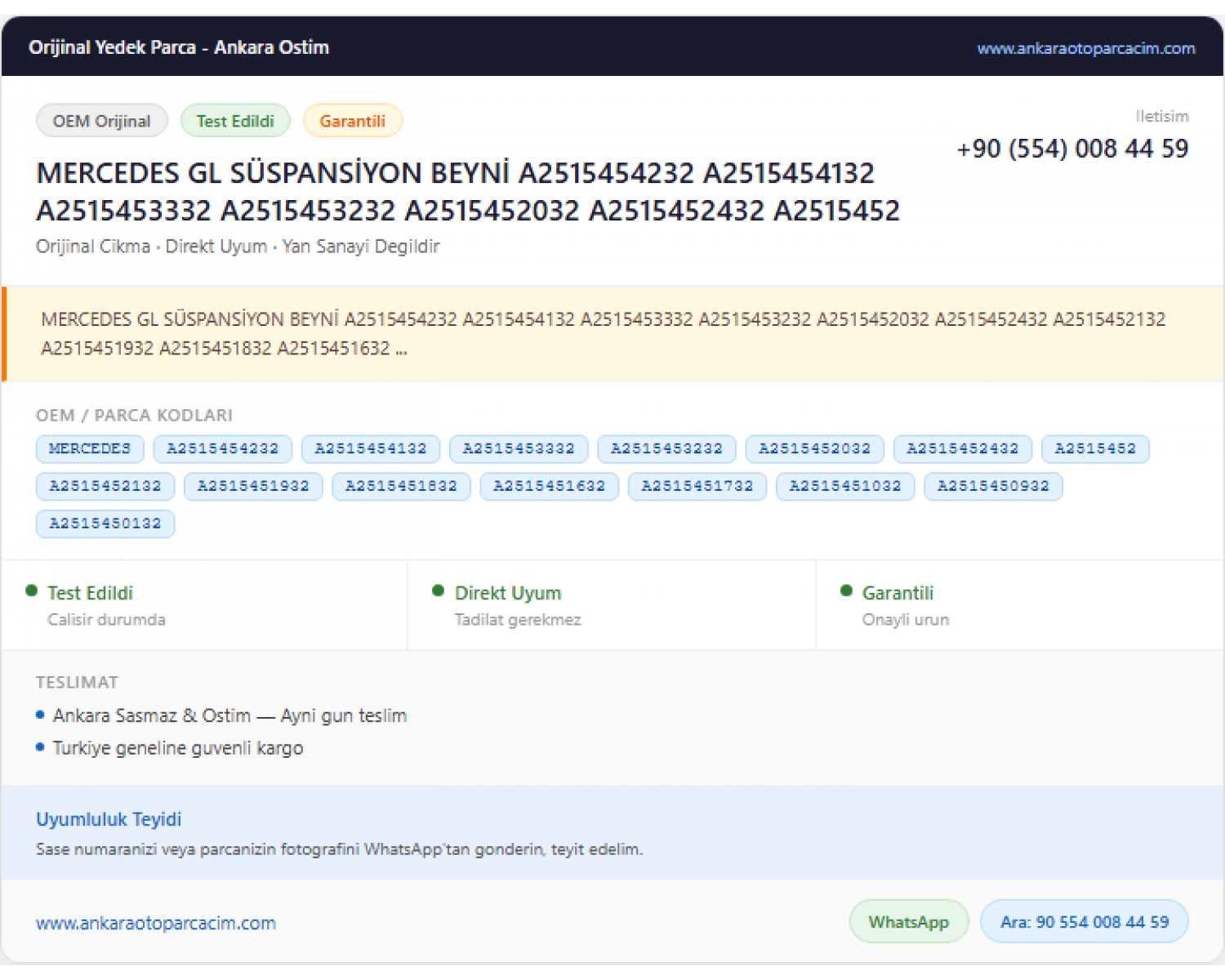
Task: Select part code chip A2515454132
Action: (371, 449)
